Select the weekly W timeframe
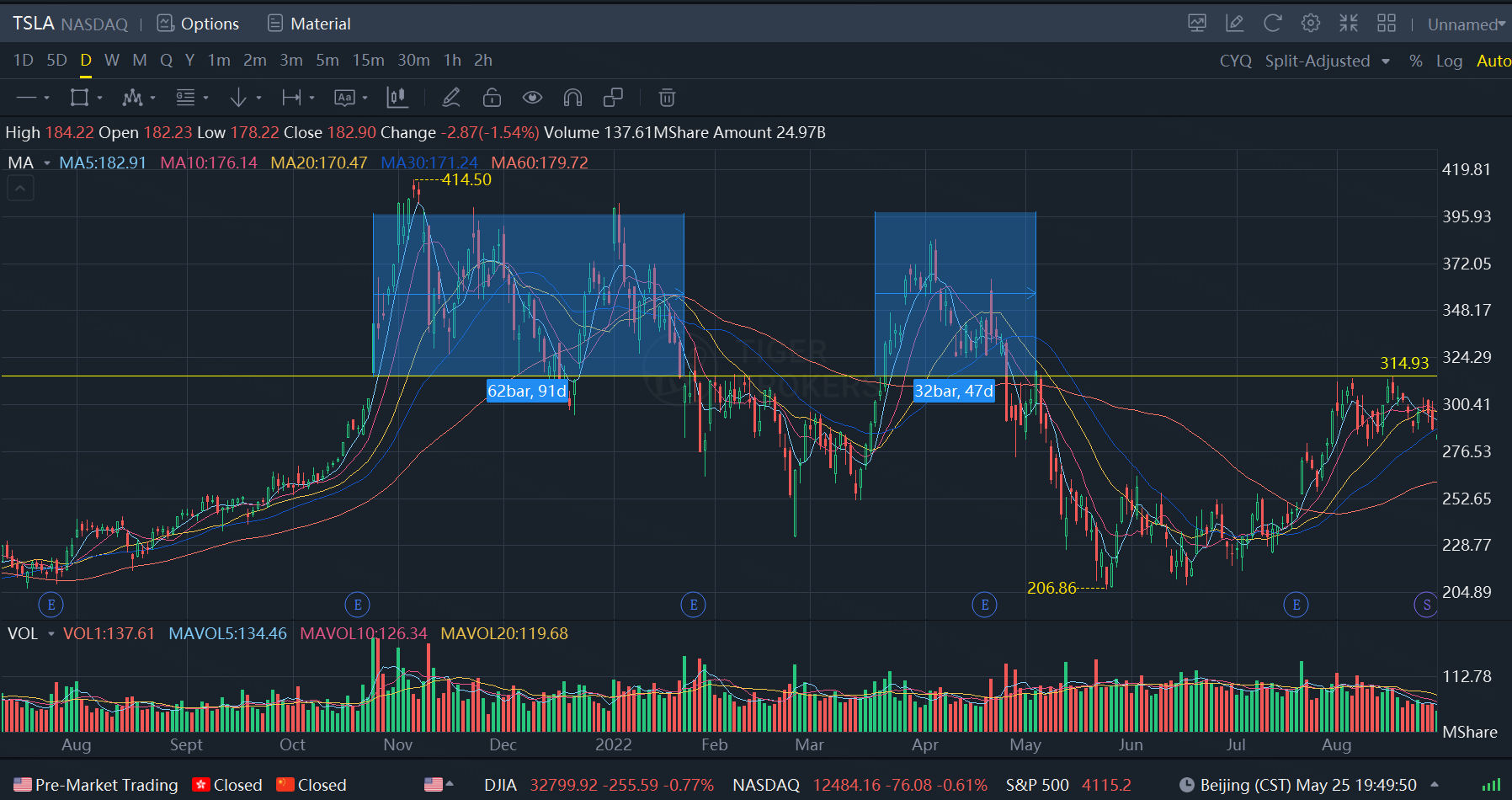The height and width of the screenshot is (800, 1512). point(112,61)
